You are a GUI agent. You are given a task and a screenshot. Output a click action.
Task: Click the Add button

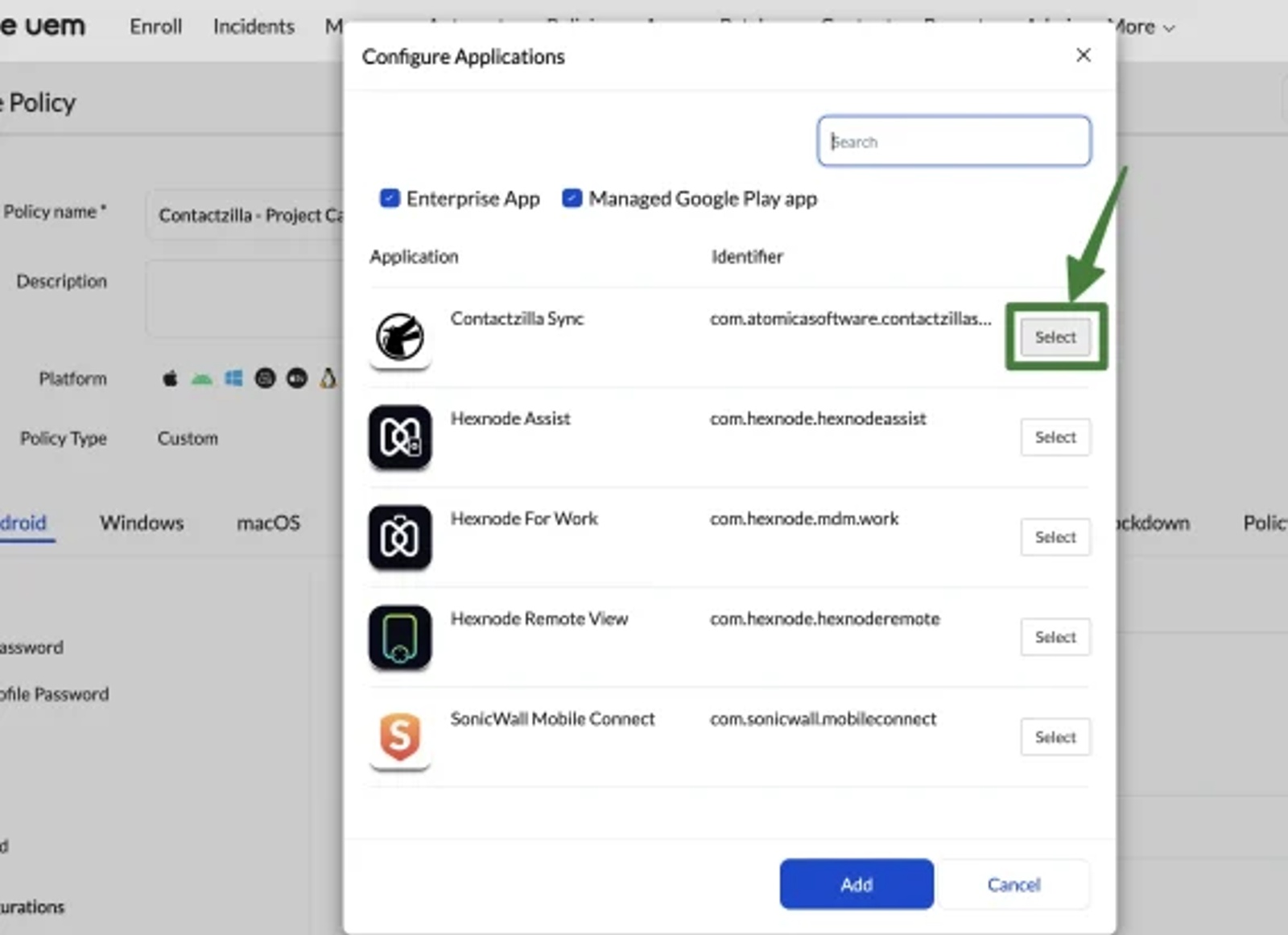click(x=857, y=884)
